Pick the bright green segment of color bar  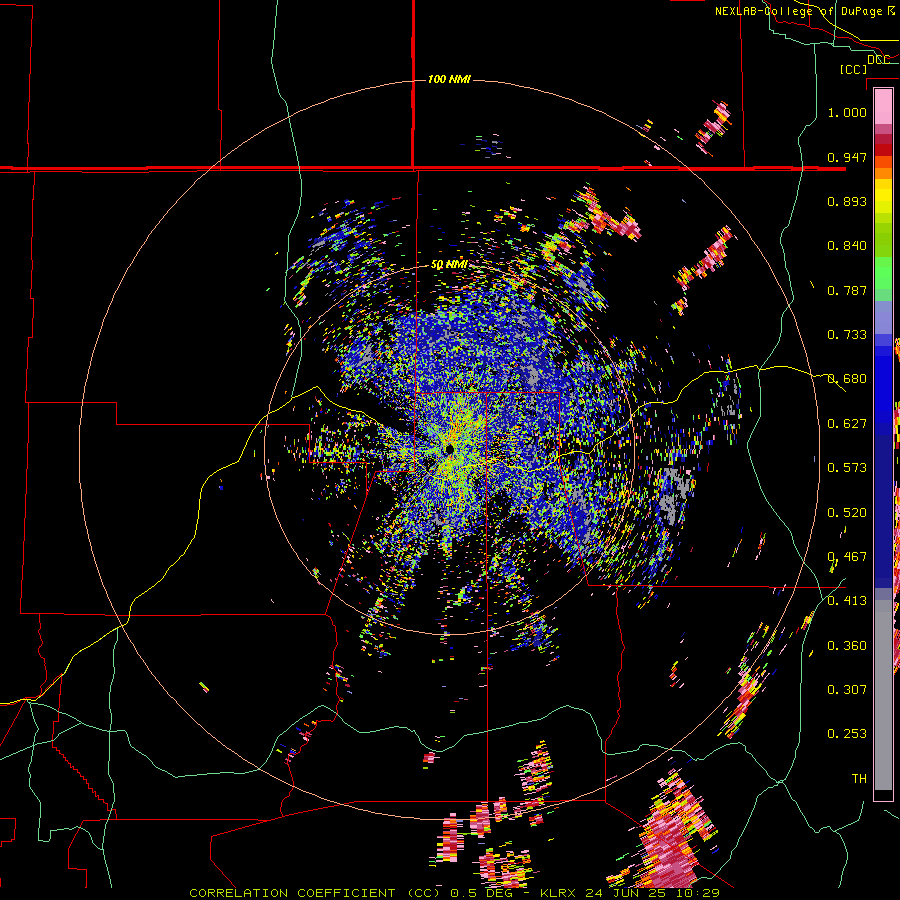(x=883, y=273)
